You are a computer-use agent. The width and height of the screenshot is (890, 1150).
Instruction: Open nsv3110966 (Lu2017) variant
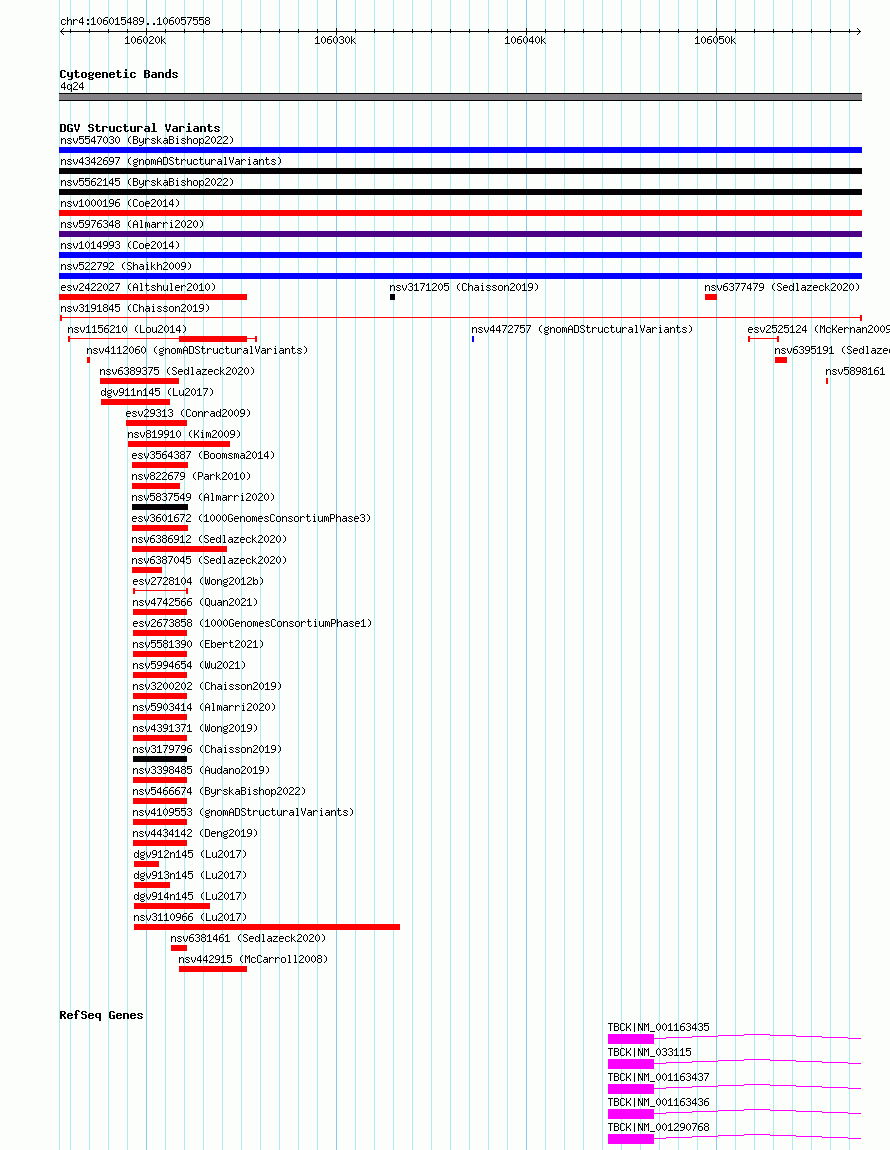click(x=190, y=918)
